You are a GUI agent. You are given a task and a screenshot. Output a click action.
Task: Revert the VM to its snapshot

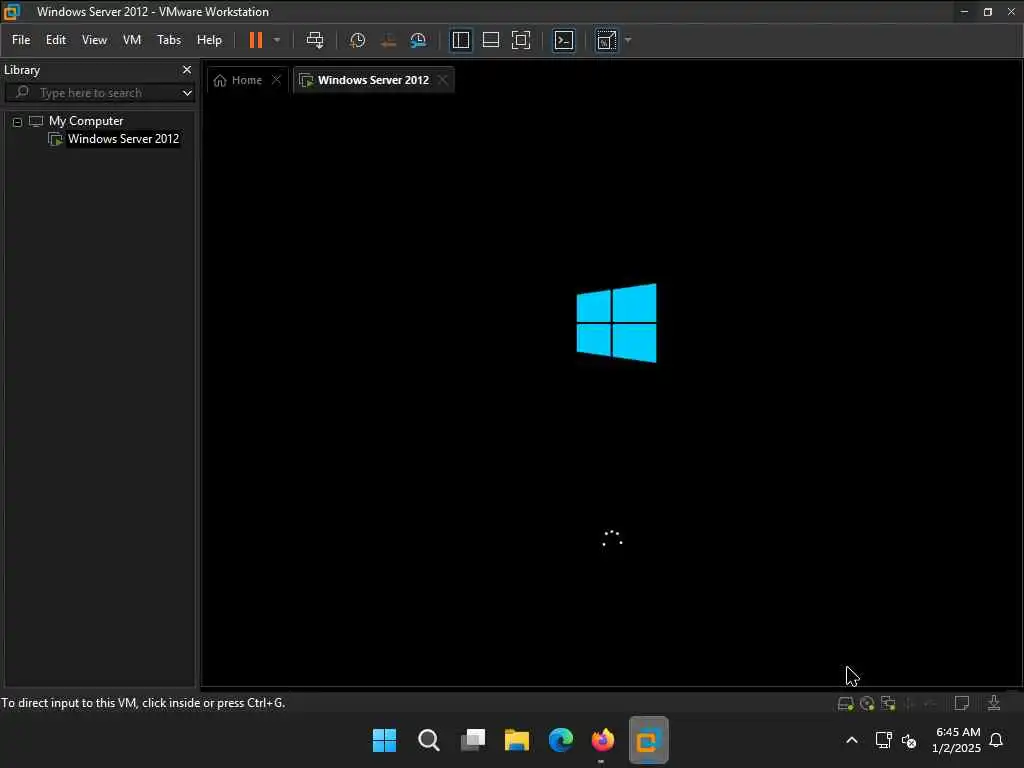388,40
